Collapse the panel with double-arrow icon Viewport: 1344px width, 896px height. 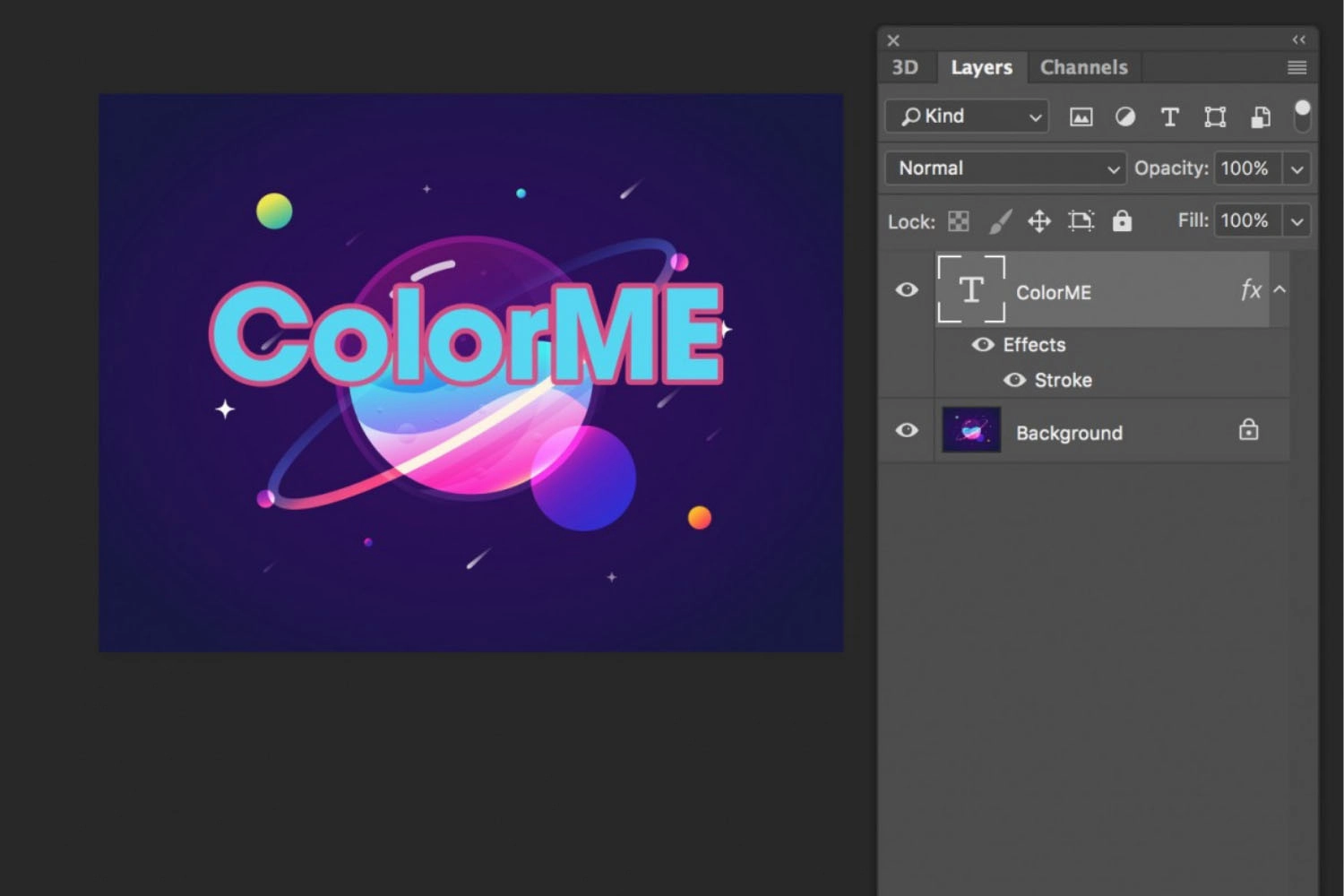pos(1298,39)
